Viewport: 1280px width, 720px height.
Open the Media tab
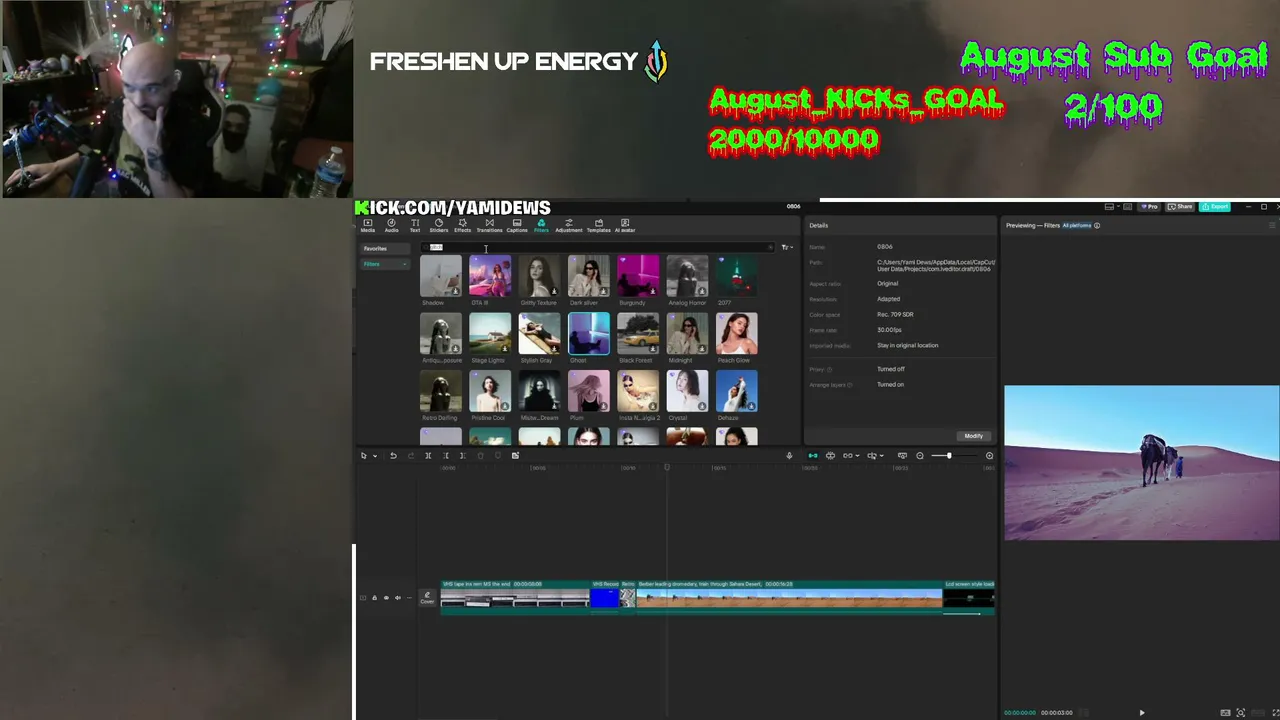367,225
